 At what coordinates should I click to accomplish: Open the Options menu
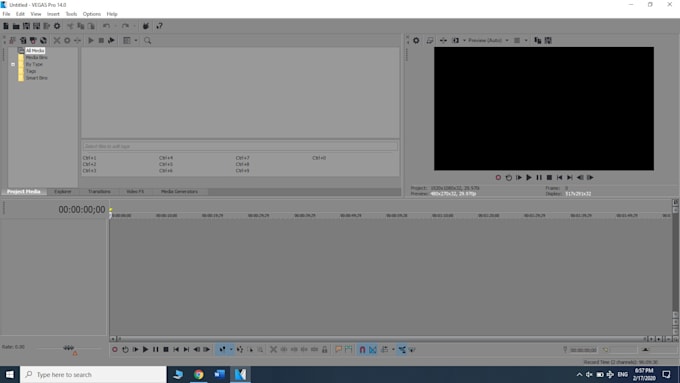tap(92, 14)
